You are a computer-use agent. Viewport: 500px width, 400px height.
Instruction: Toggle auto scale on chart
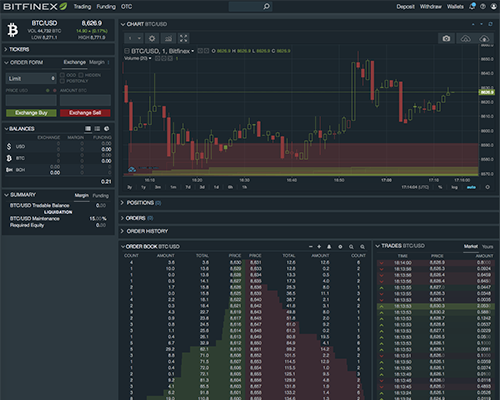(471, 187)
